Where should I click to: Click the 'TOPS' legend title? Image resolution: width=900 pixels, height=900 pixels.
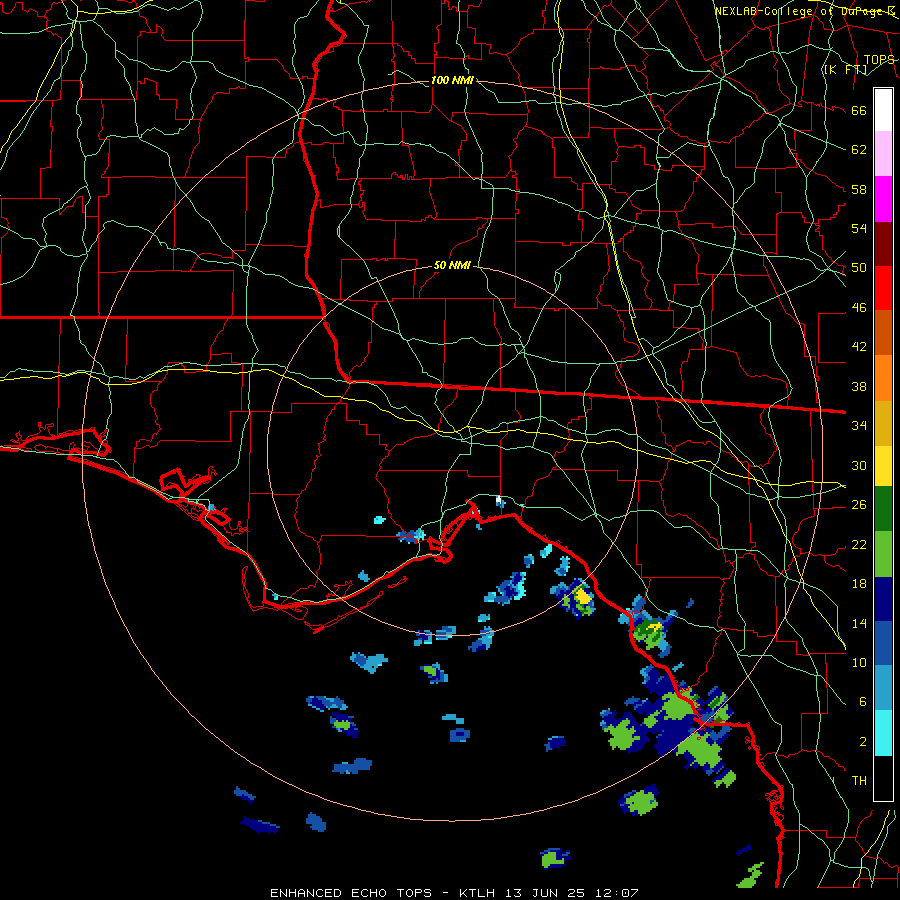point(879,60)
